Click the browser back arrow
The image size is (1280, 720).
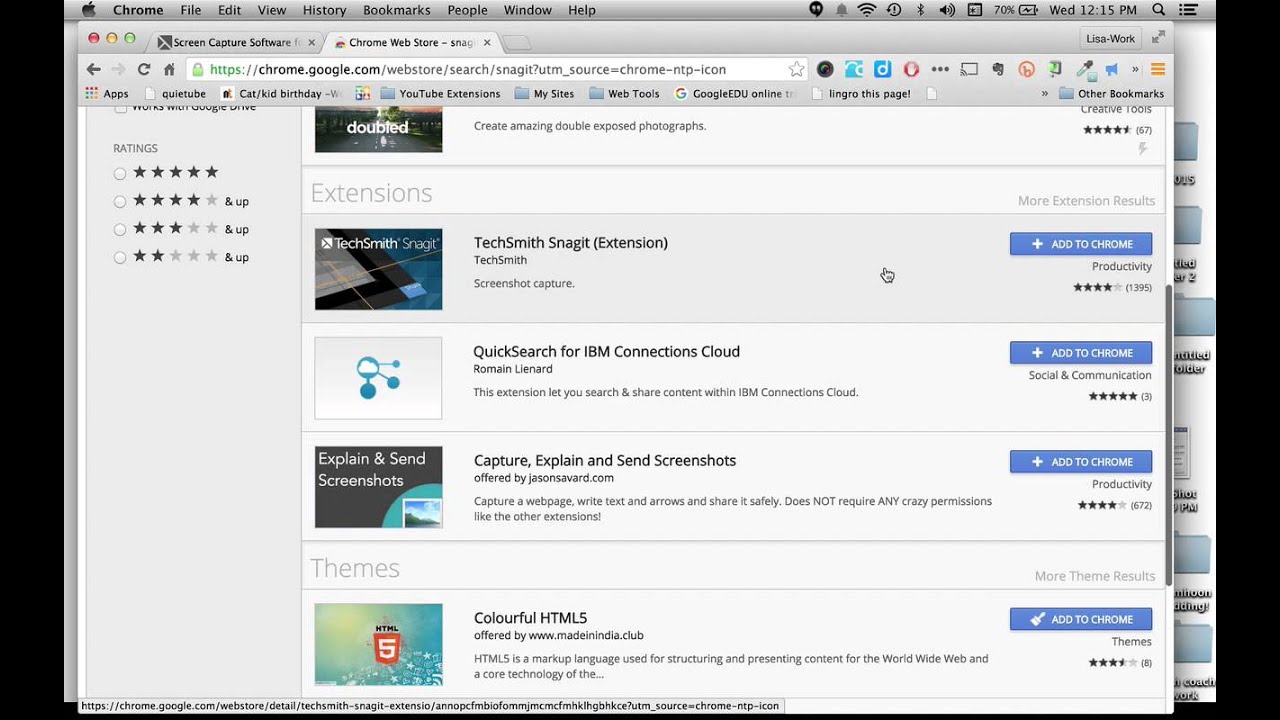pyautogui.click(x=93, y=69)
